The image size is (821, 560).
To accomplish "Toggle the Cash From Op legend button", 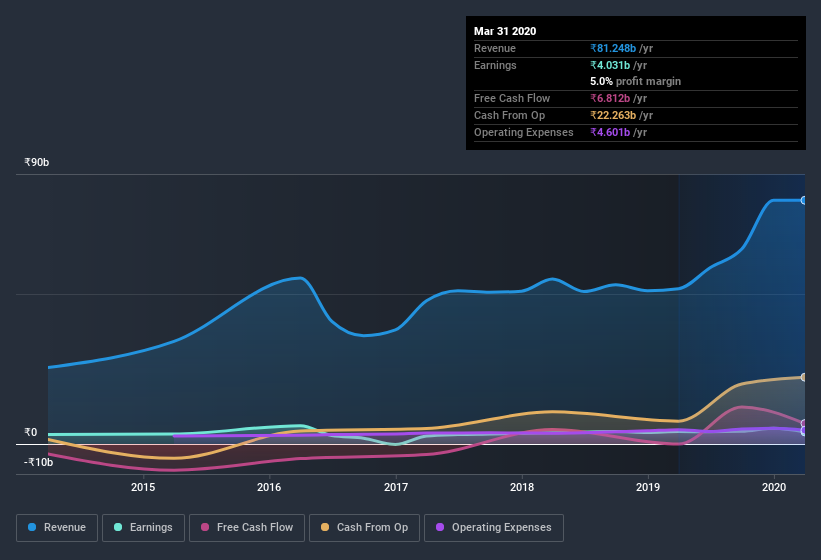I will [x=364, y=528].
